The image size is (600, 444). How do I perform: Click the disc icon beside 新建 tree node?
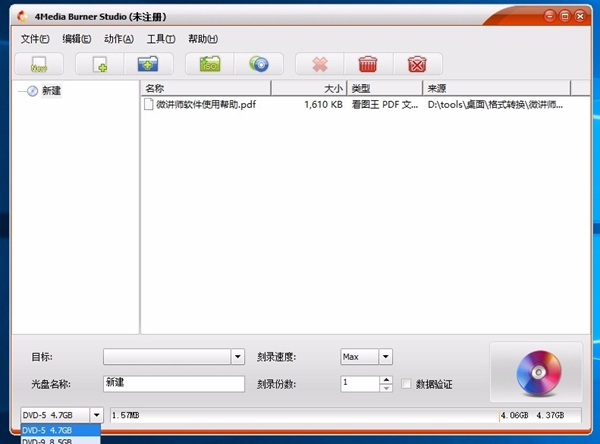33,91
